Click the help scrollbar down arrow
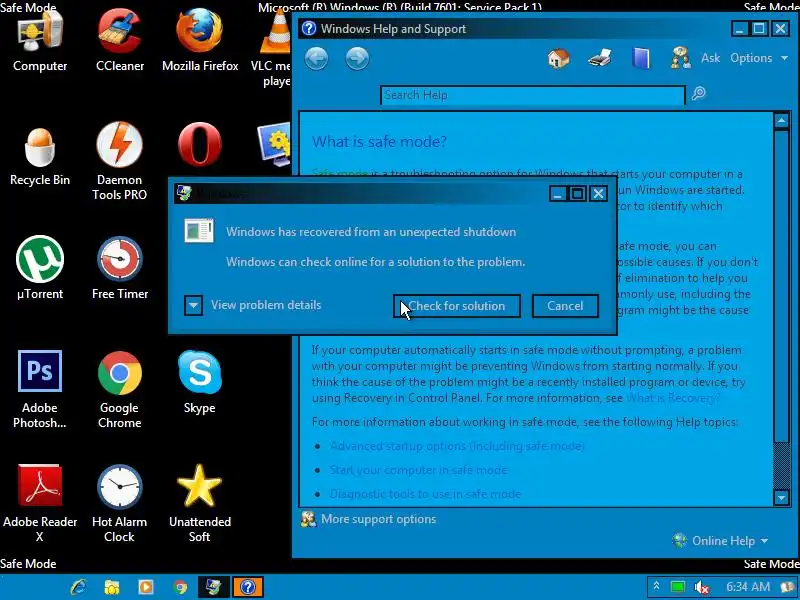This screenshot has height=600, width=800. pyautogui.click(x=781, y=497)
